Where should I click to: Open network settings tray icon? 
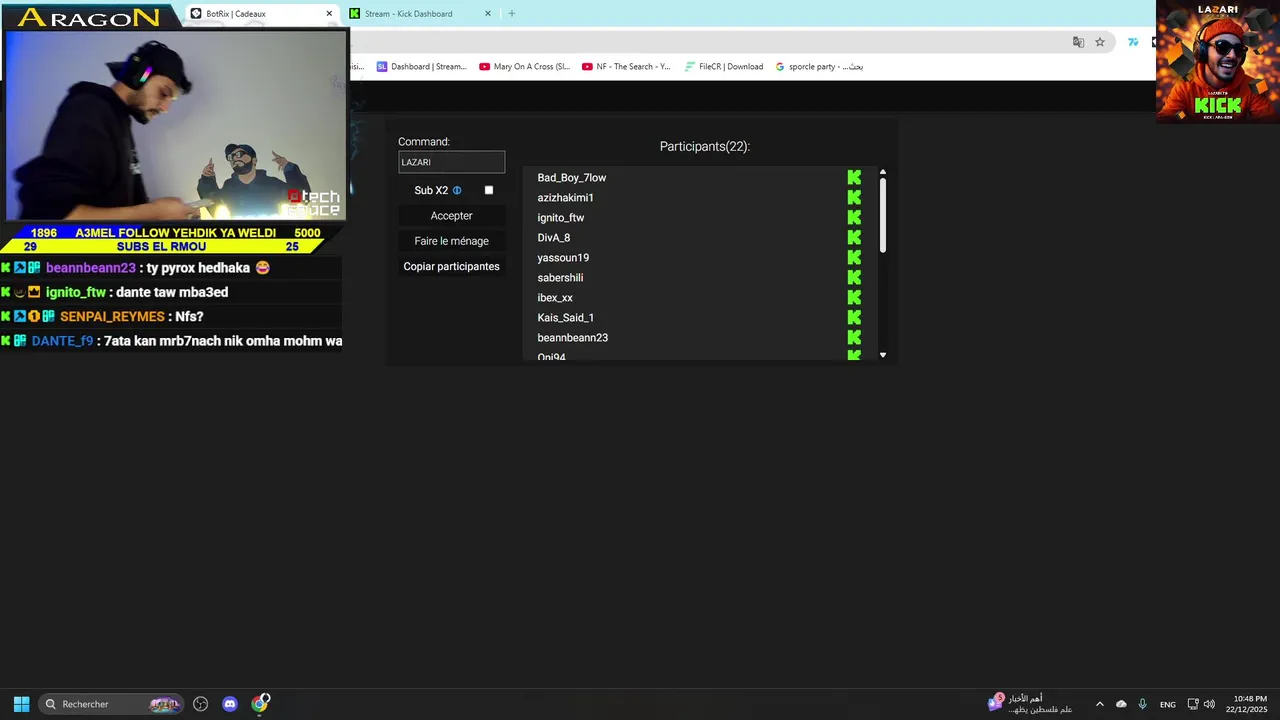click(x=1193, y=704)
